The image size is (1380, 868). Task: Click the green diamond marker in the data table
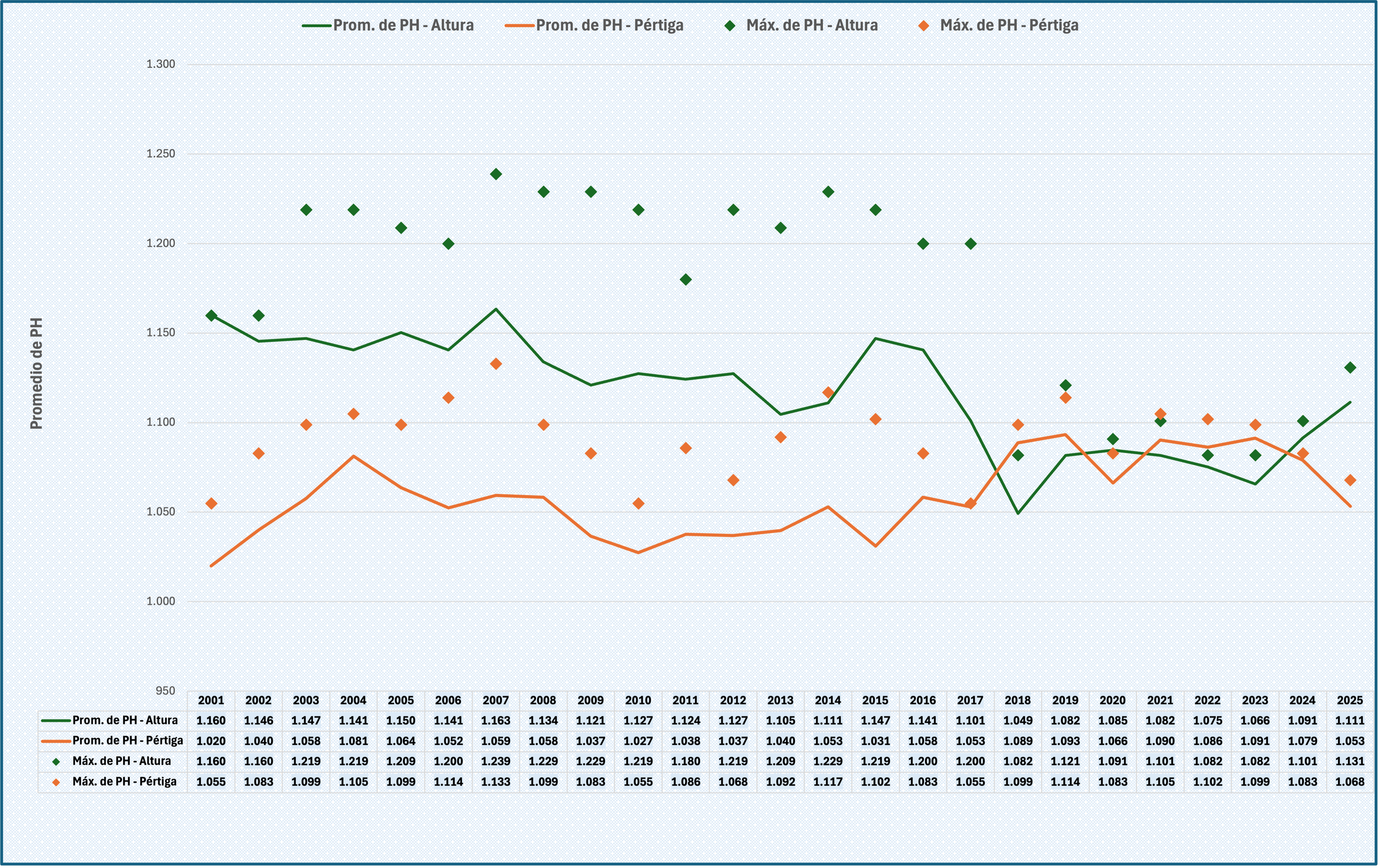coord(56,762)
